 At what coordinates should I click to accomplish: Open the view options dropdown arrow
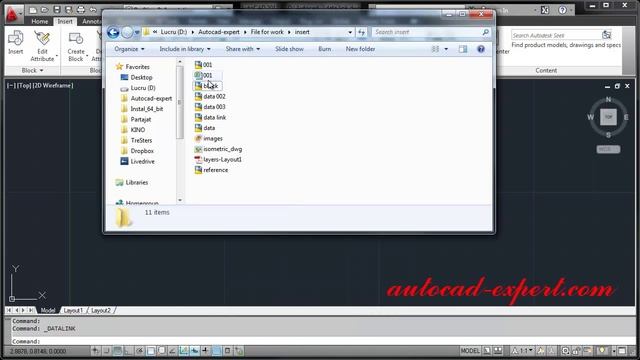[x=446, y=49]
